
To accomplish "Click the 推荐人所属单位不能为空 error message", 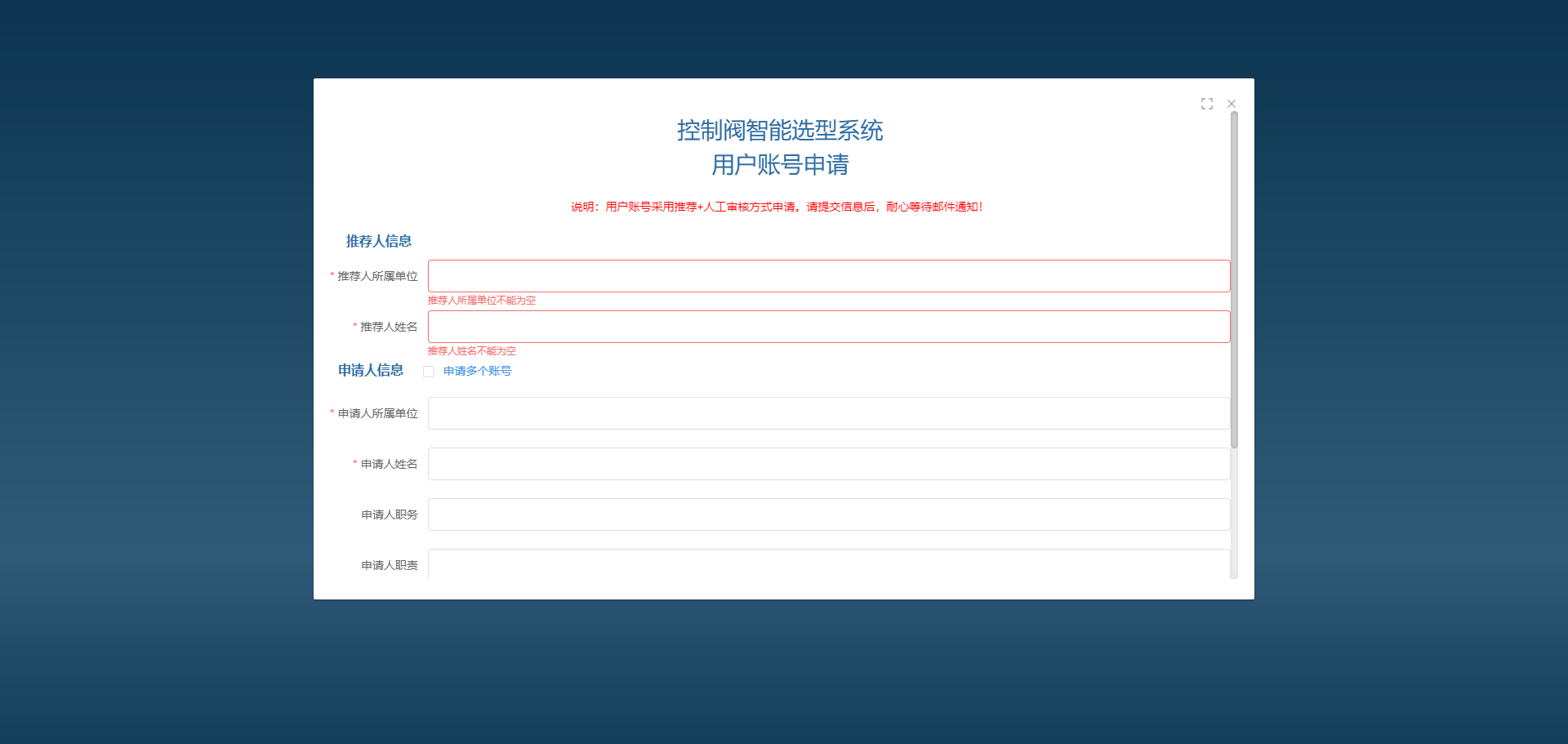I will pos(482,301).
